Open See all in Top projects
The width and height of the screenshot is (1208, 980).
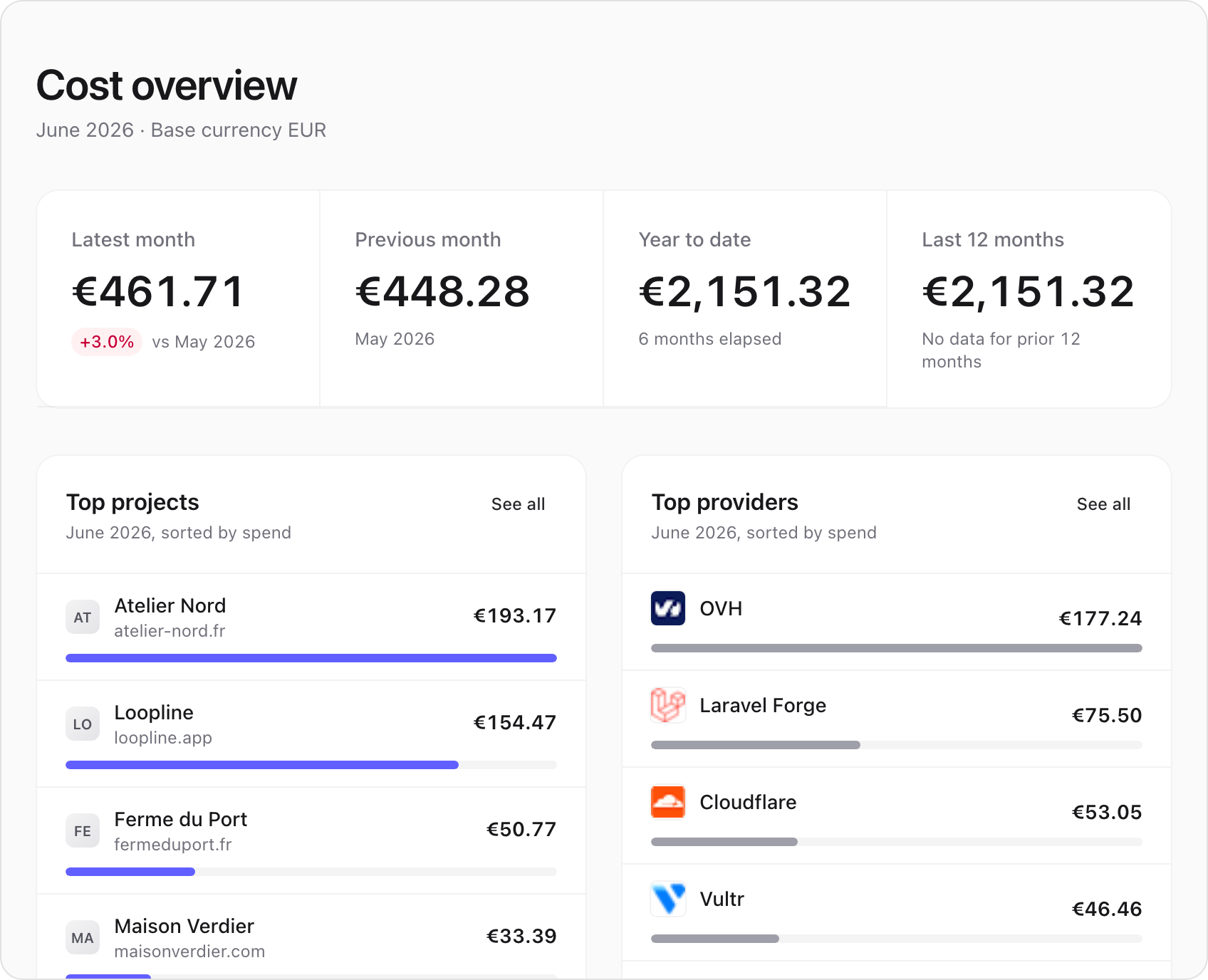click(518, 504)
